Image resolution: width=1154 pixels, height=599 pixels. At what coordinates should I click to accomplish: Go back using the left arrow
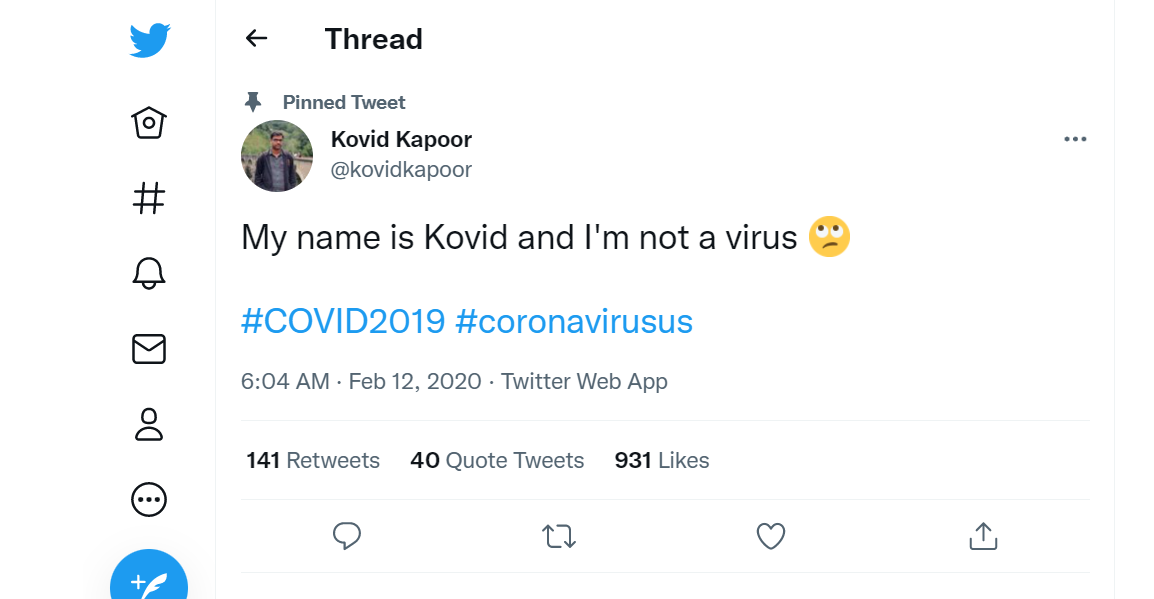point(257,39)
